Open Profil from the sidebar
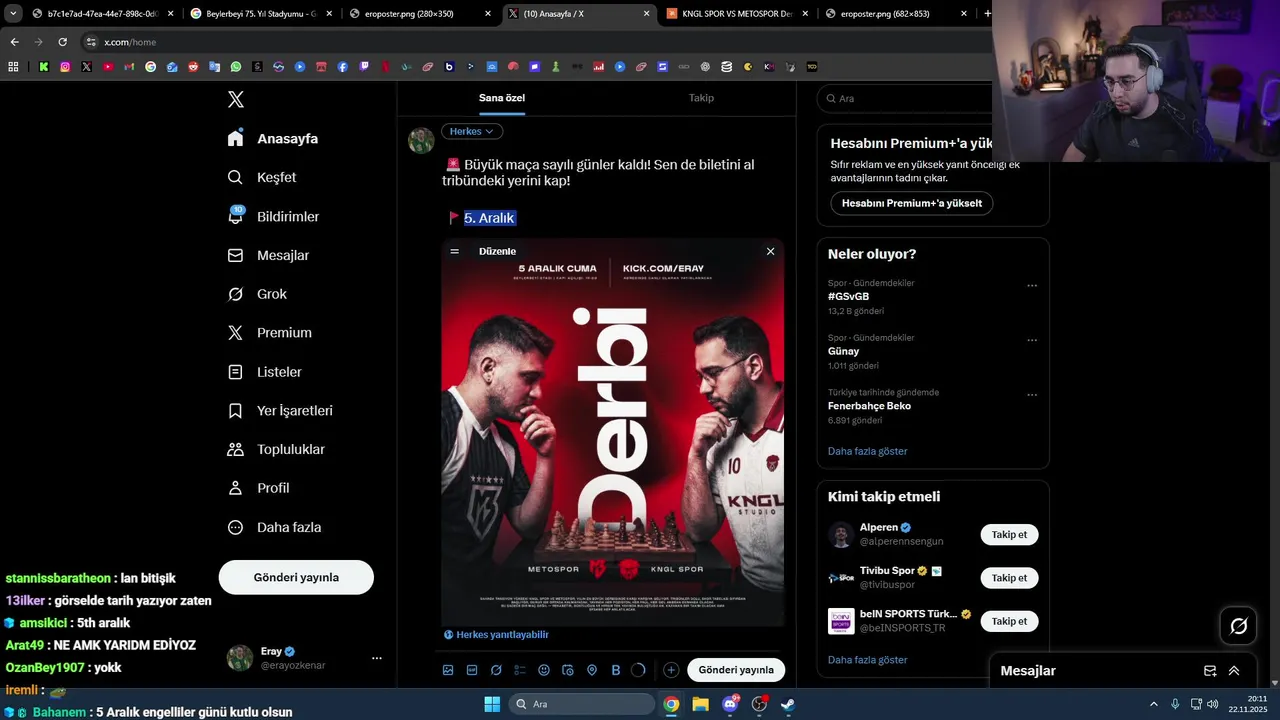 (x=258, y=488)
